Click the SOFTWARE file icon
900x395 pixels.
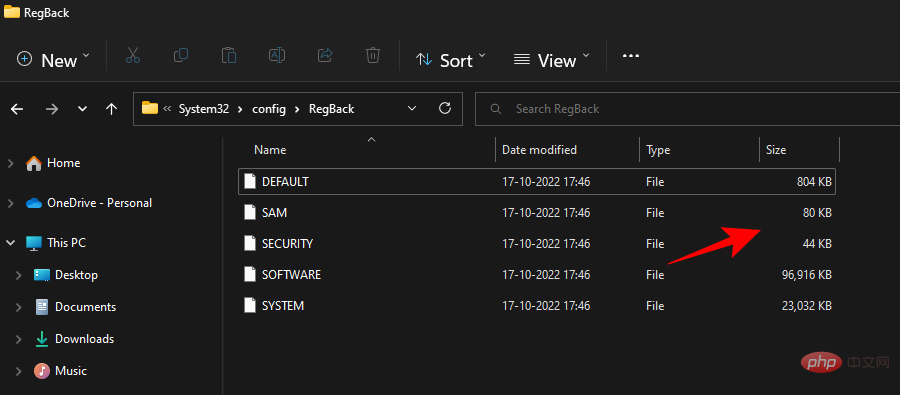(249, 274)
